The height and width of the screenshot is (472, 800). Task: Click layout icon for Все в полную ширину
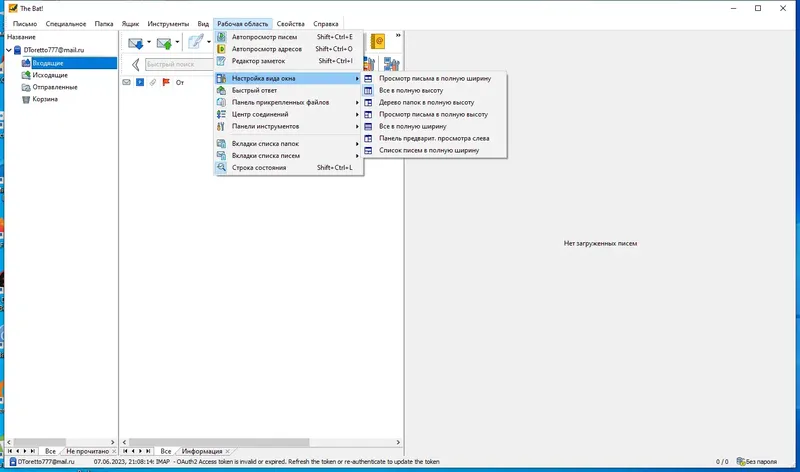[368, 126]
